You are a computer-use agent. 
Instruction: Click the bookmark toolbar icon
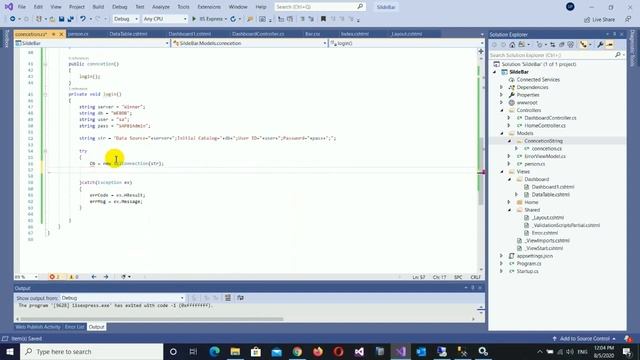point(323,19)
